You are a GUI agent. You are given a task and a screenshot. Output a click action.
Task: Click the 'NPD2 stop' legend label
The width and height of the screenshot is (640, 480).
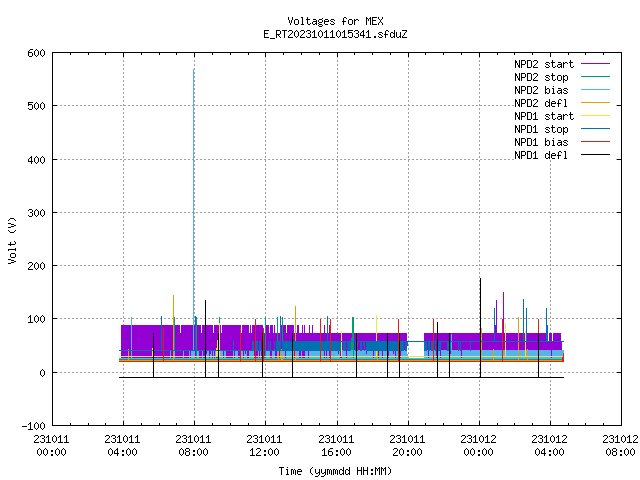click(x=541, y=77)
